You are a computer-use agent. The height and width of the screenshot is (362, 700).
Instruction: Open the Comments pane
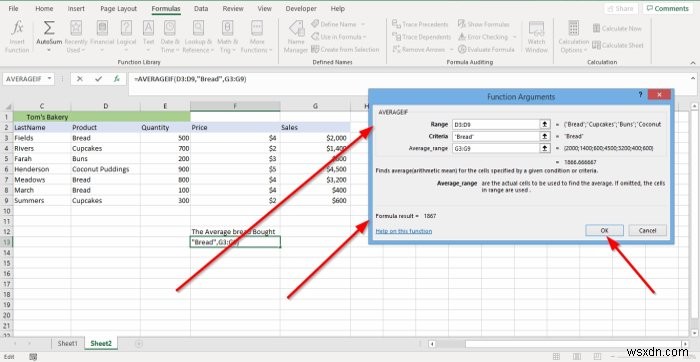coord(668,8)
